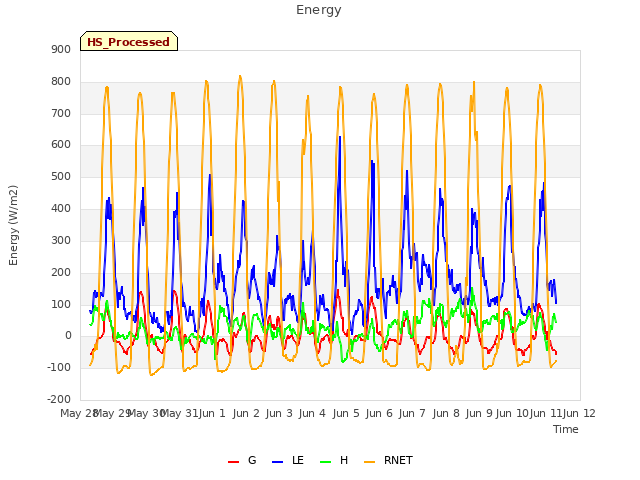Click the green H legend swatch
640x480 pixels.
click(x=326, y=462)
